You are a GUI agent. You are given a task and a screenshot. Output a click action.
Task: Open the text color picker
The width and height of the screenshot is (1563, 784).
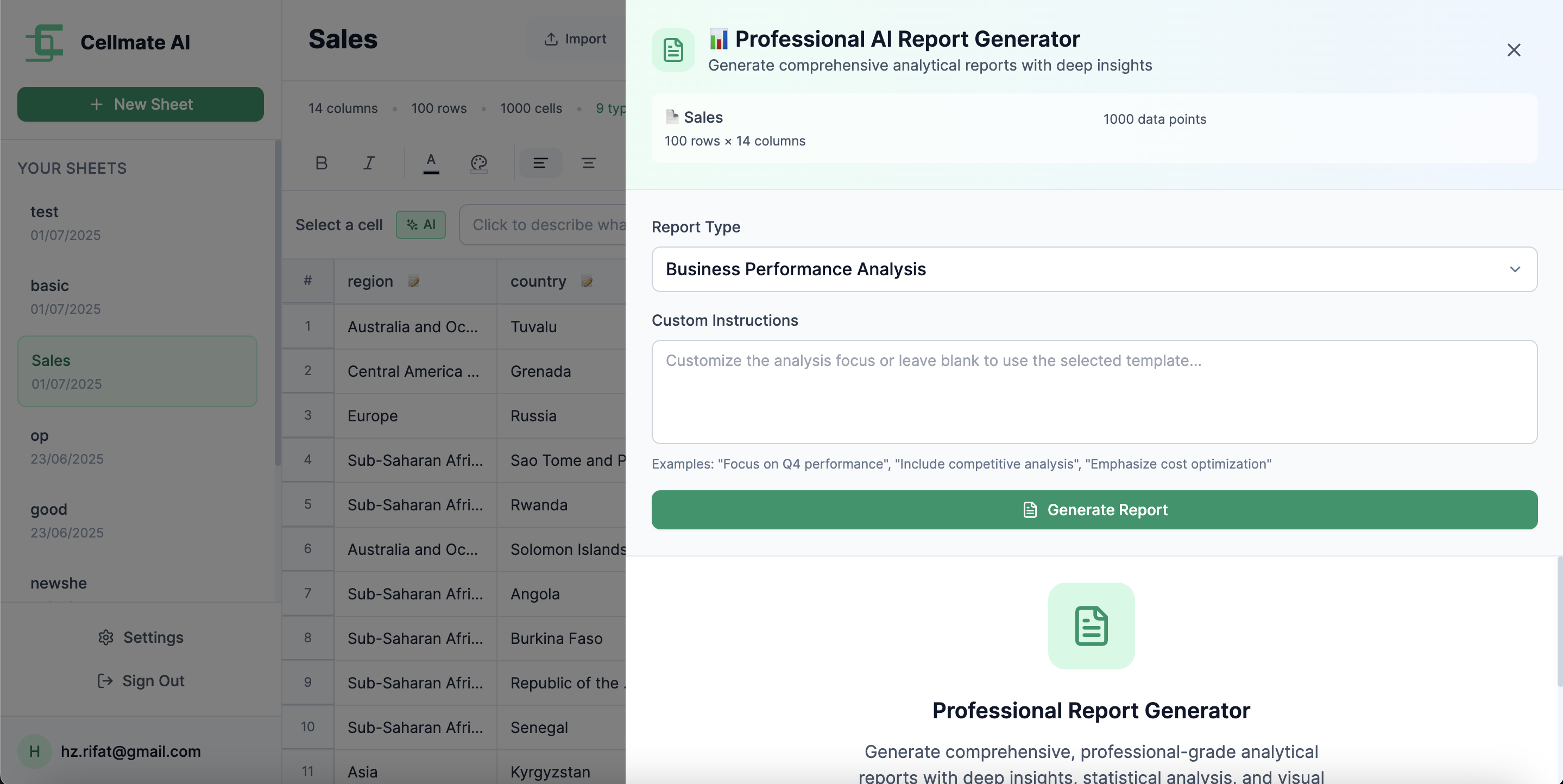(431, 163)
